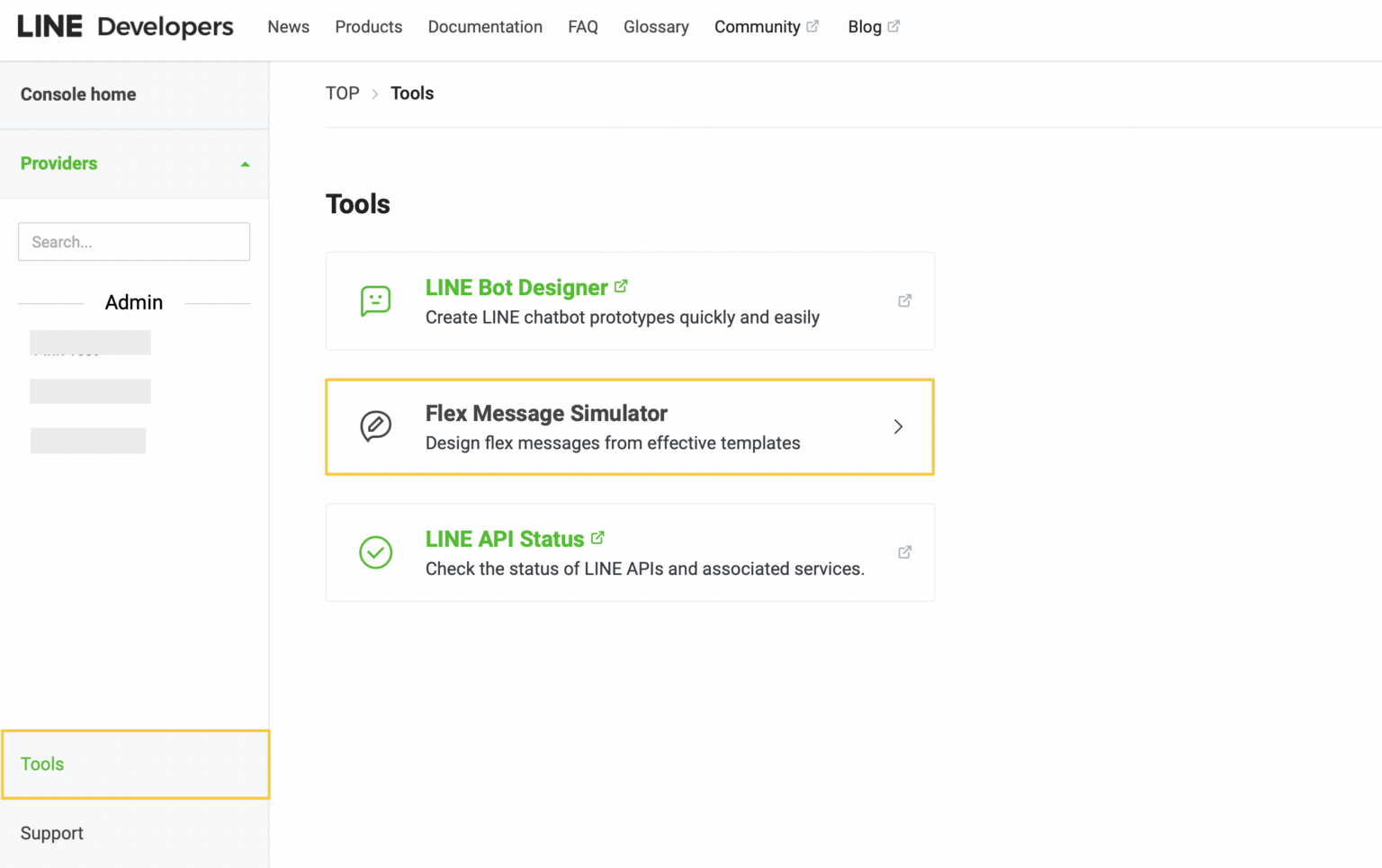Click Console home in the sidebar

[78, 94]
